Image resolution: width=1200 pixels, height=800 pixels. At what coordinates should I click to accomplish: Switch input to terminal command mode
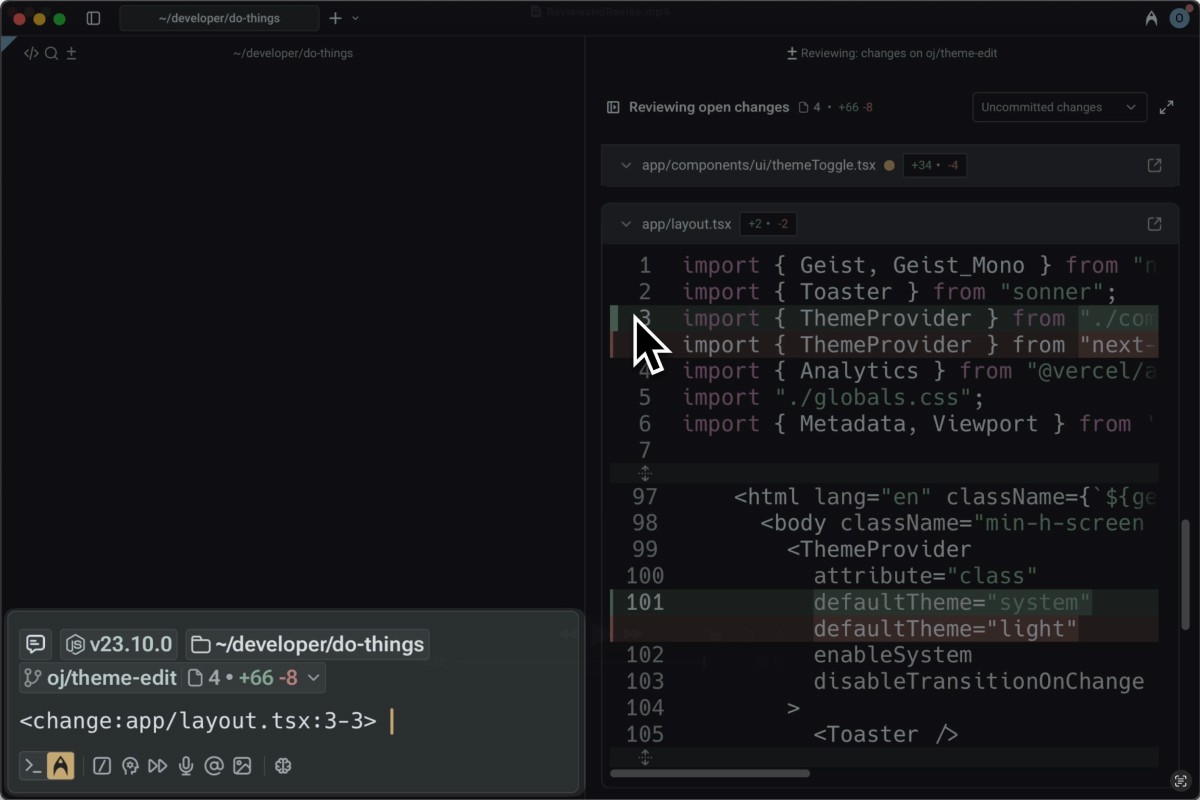(33, 766)
